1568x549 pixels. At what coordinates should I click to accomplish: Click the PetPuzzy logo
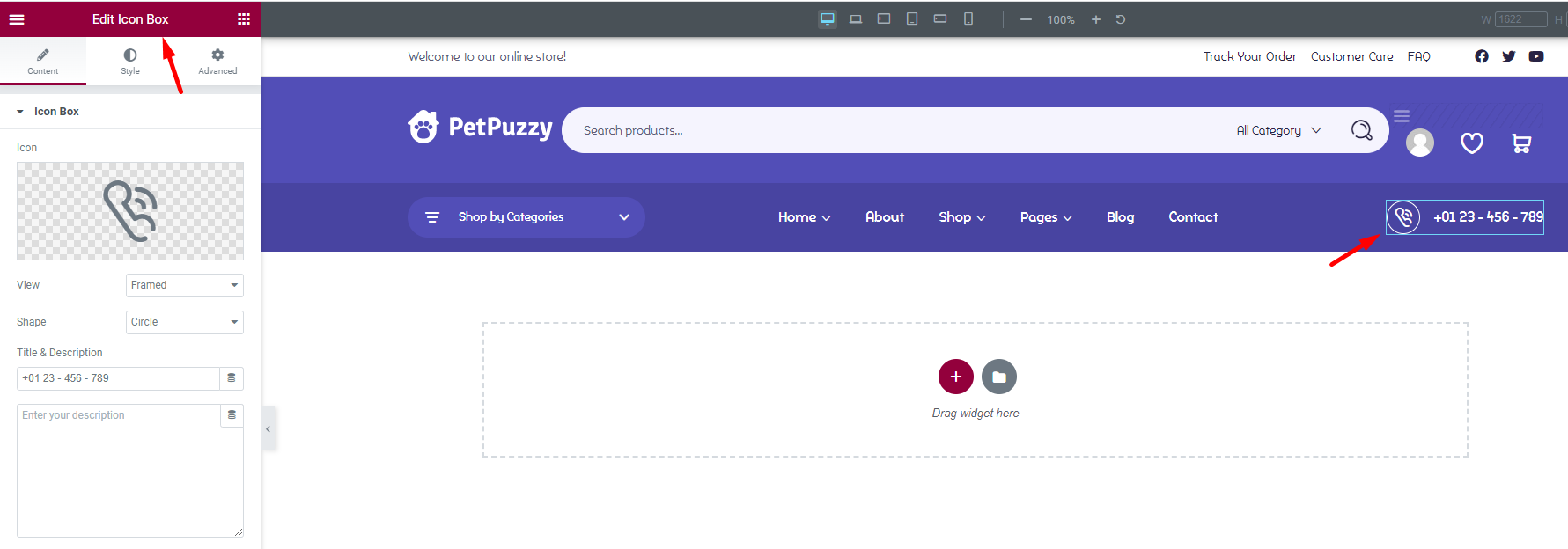click(480, 128)
